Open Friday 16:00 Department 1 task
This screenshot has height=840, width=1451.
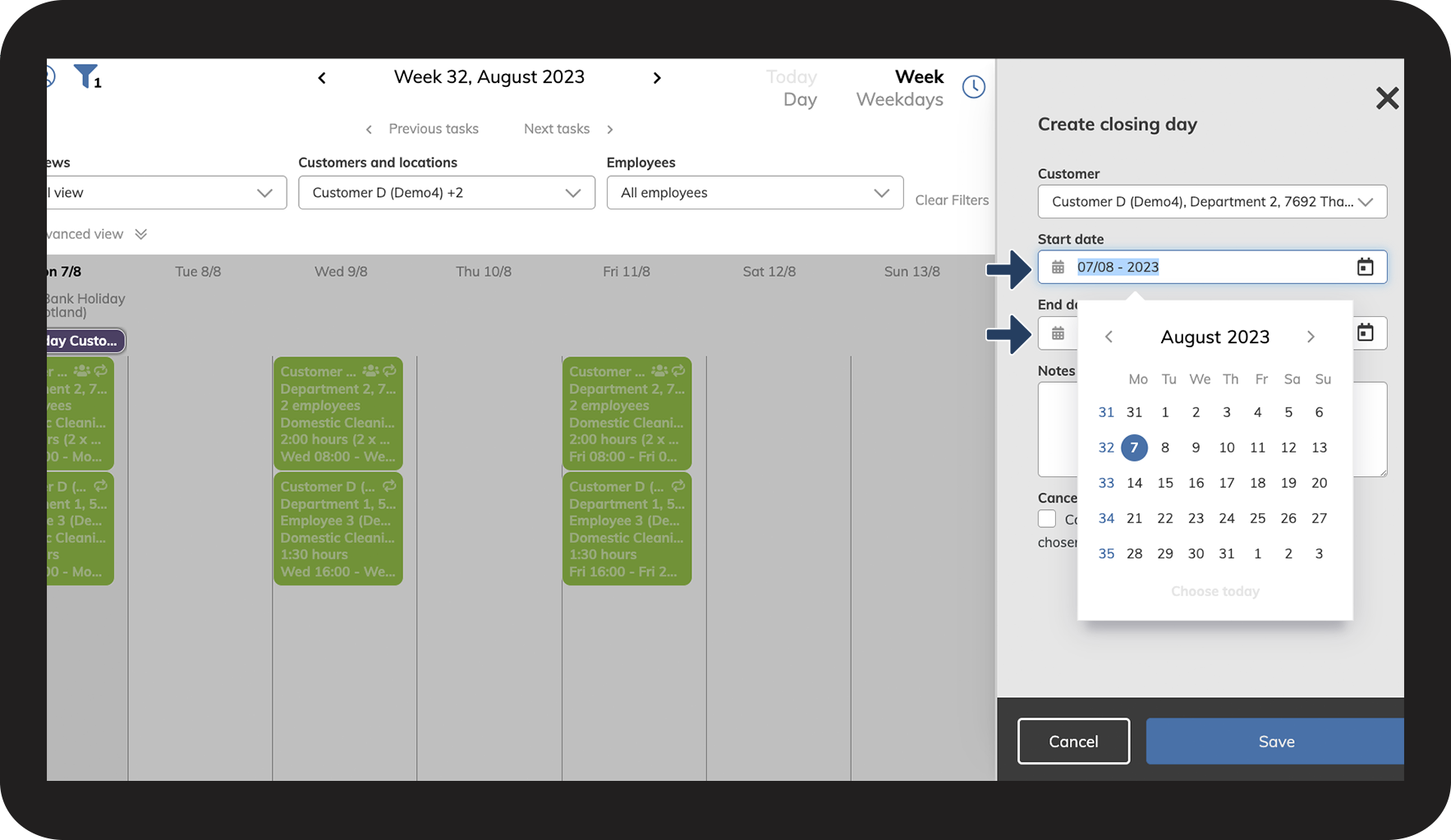[x=627, y=529]
